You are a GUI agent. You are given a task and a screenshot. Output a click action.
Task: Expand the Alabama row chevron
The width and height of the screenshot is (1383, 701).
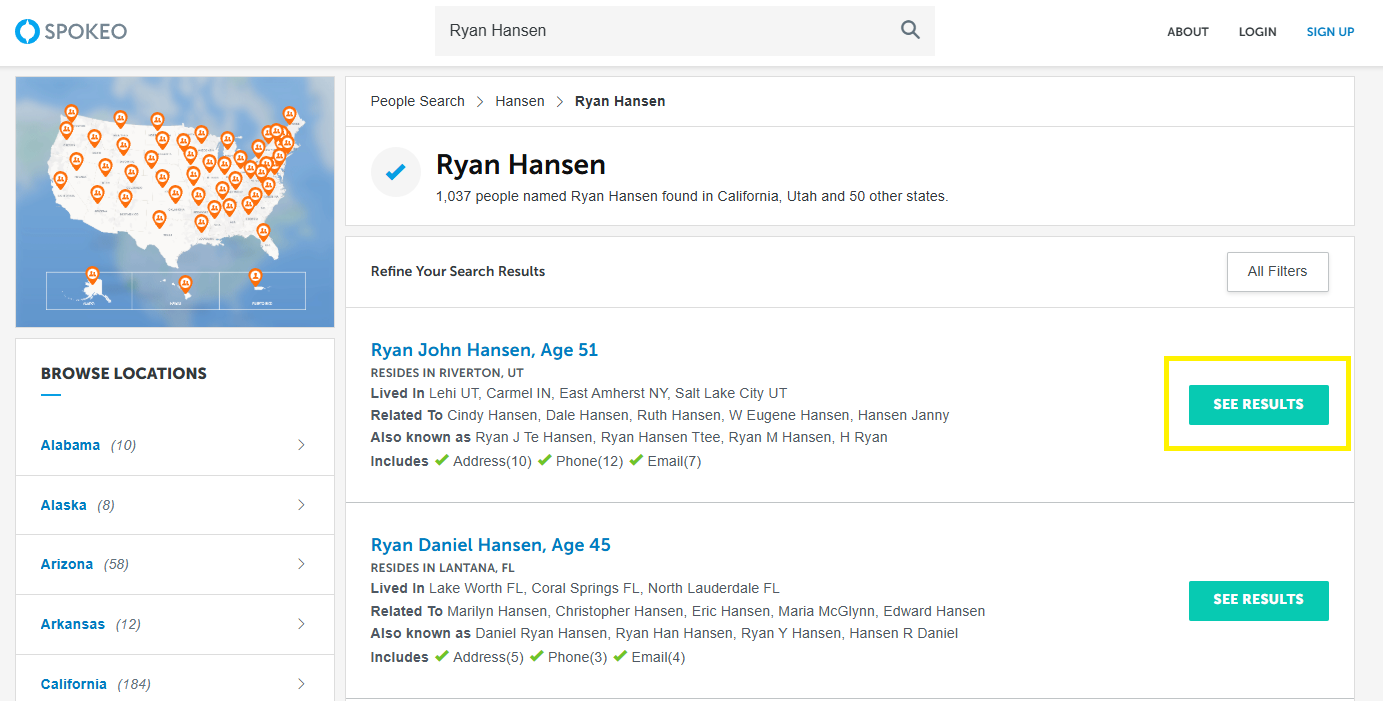pos(301,445)
